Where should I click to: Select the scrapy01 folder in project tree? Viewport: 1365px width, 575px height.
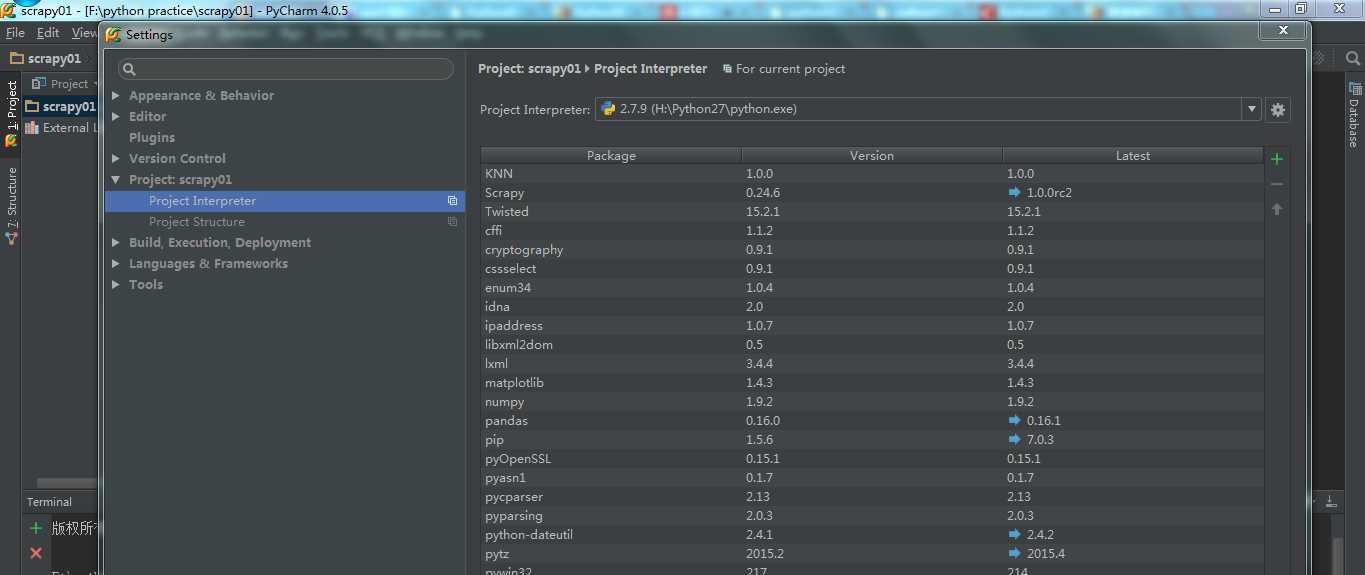(x=61, y=106)
